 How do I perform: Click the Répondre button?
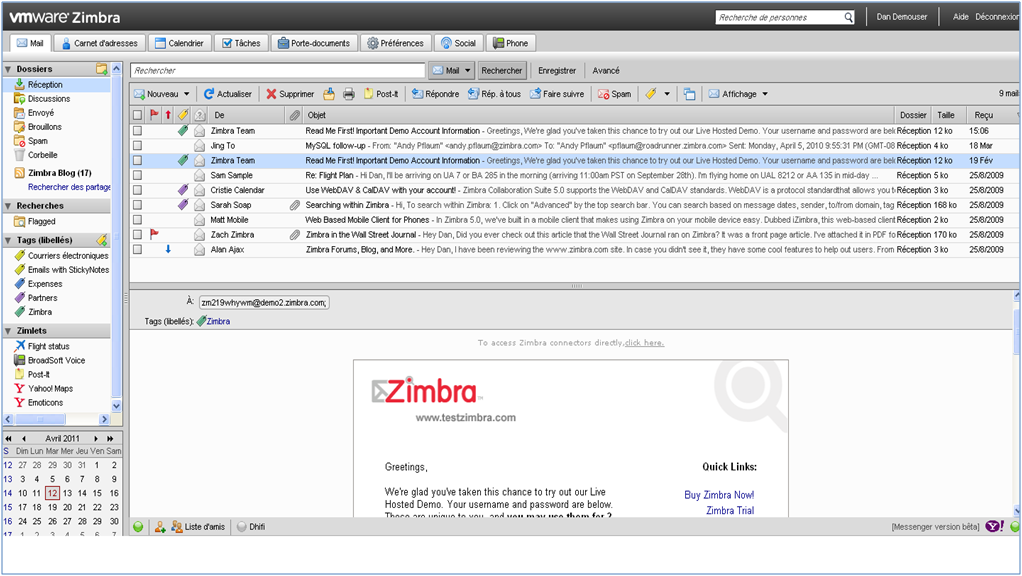(435, 94)
